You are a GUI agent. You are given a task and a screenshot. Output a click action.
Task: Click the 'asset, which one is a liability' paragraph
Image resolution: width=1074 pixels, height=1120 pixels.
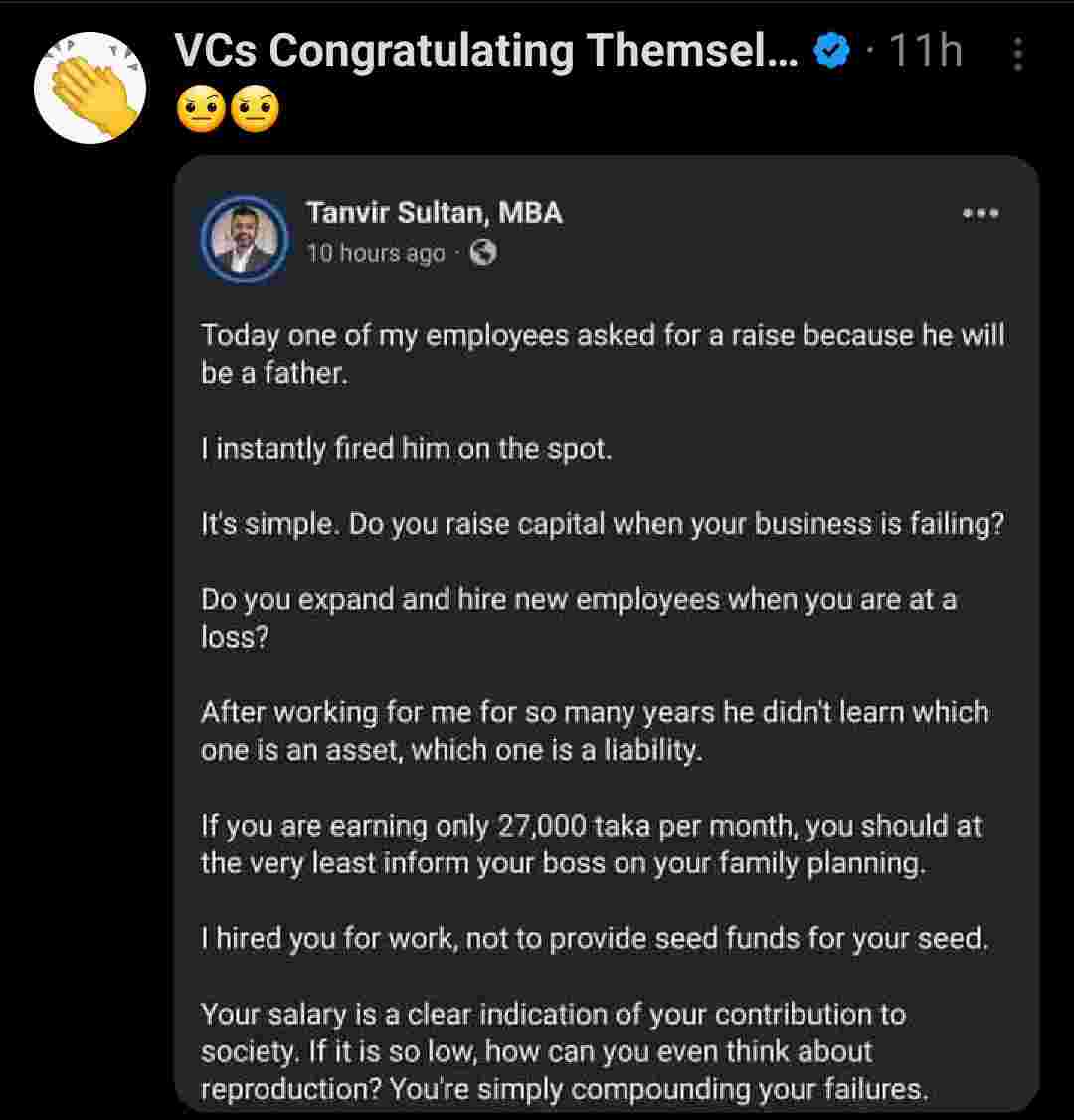coord(594,731)
